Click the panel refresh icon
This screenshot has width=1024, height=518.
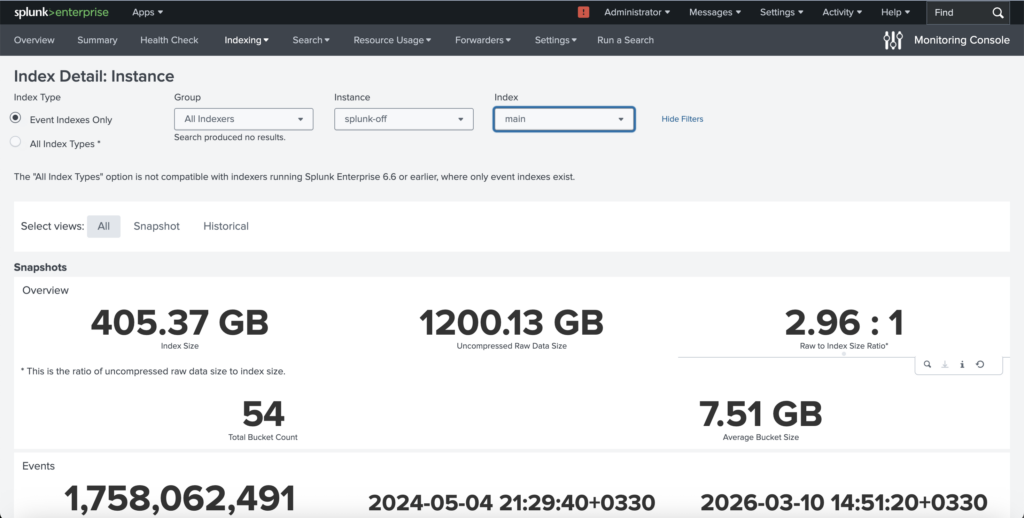point(980,364)
